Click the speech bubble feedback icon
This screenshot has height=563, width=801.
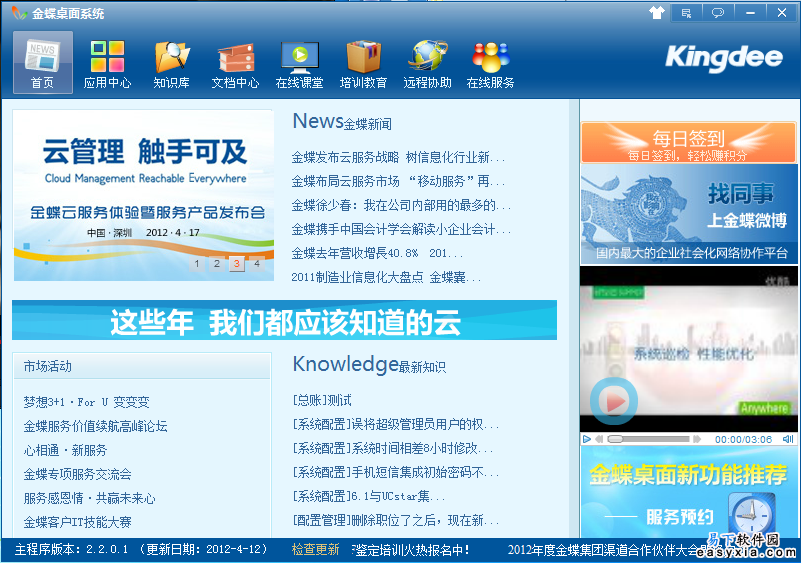[717, 13]
